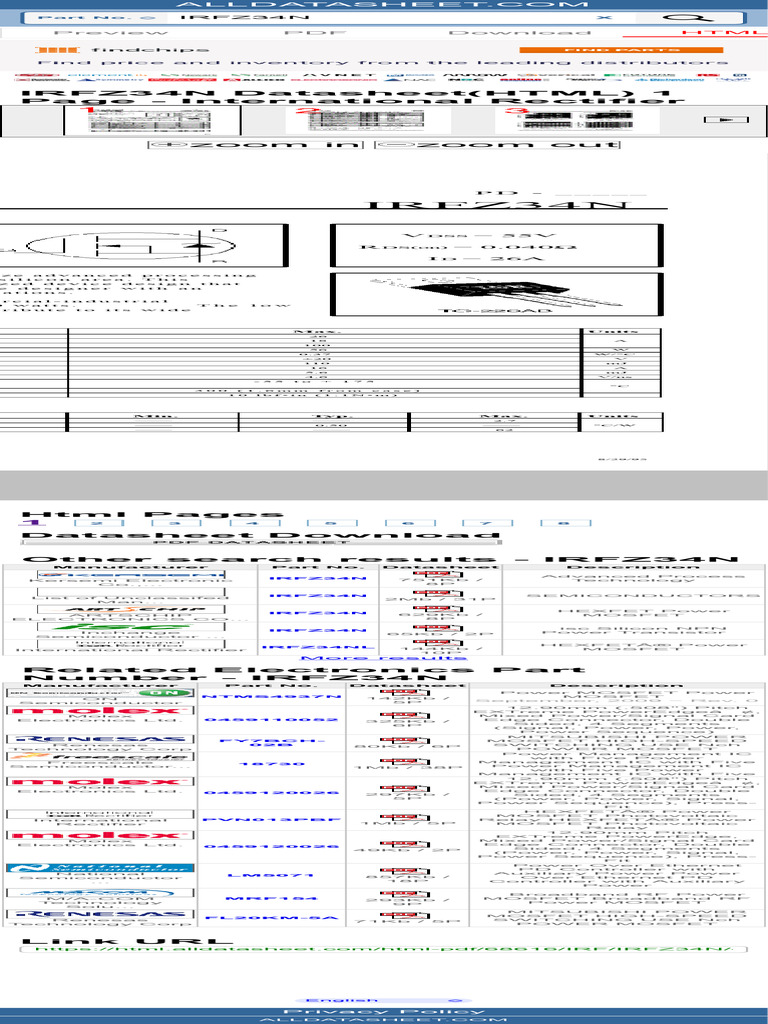768x1024 pixels.
Task: Click the zoom in button
Action: [x=255, y=144]
